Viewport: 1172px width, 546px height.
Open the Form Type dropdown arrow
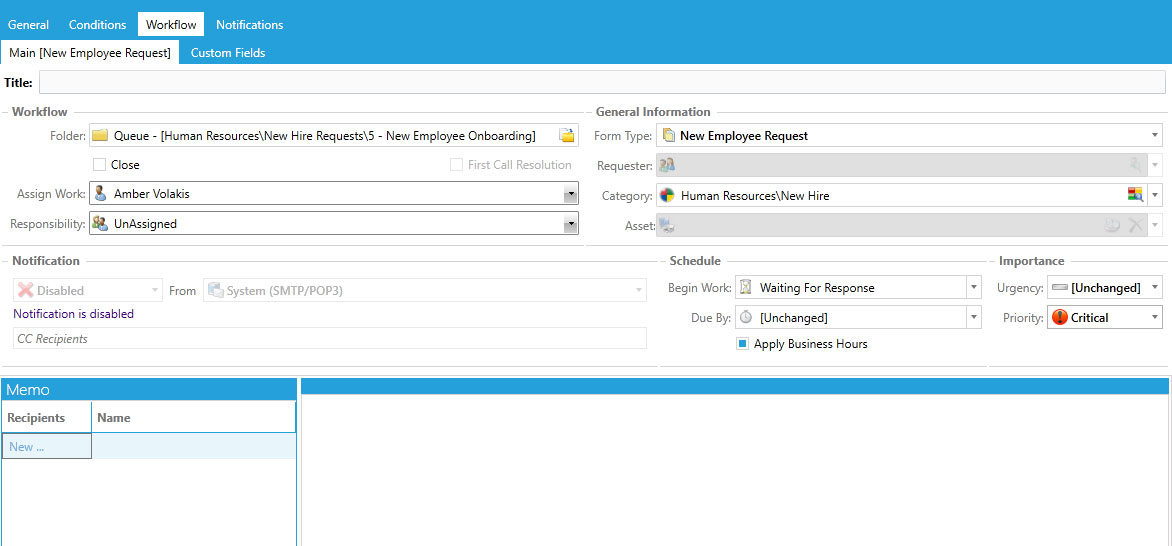[x=1155, y=136]
